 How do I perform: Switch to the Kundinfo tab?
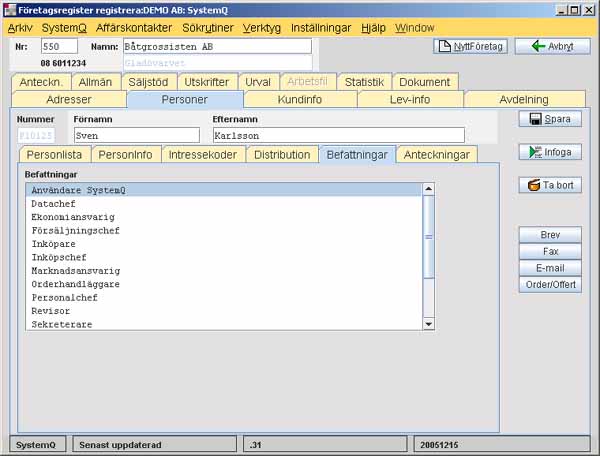coord(300,99)
